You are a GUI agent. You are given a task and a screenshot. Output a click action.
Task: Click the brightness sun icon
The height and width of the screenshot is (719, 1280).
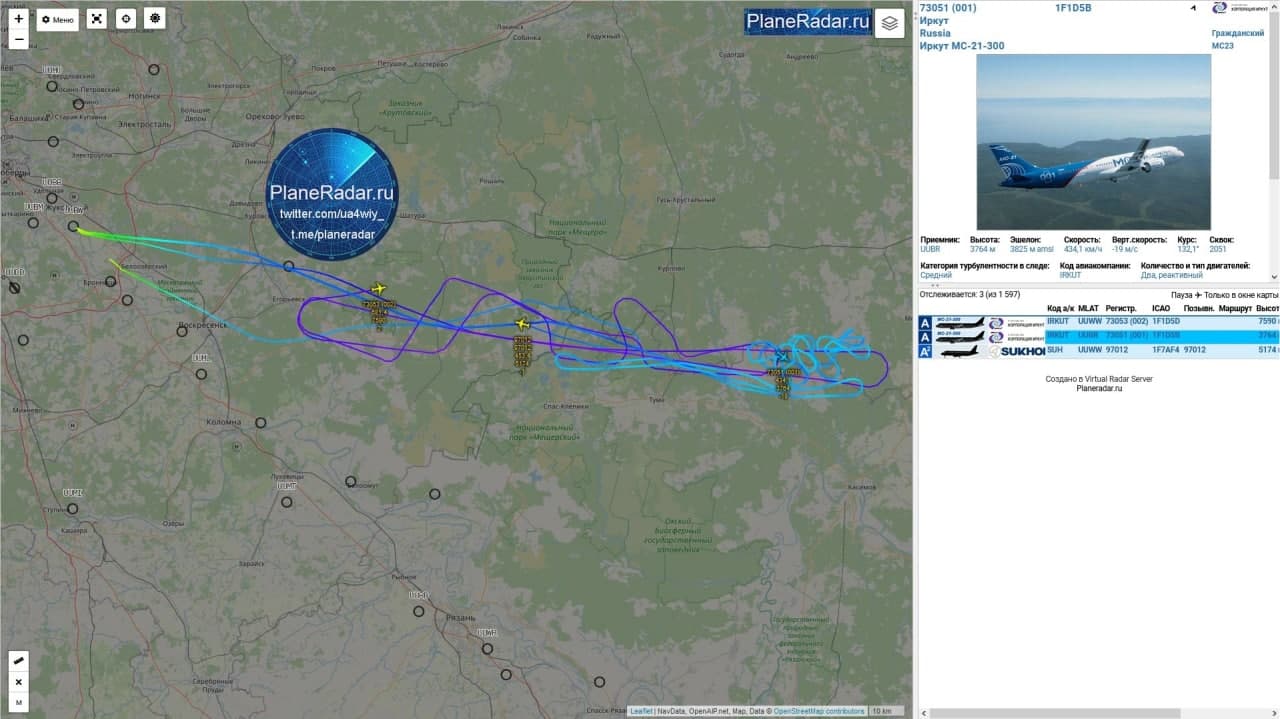pos(154,19)
